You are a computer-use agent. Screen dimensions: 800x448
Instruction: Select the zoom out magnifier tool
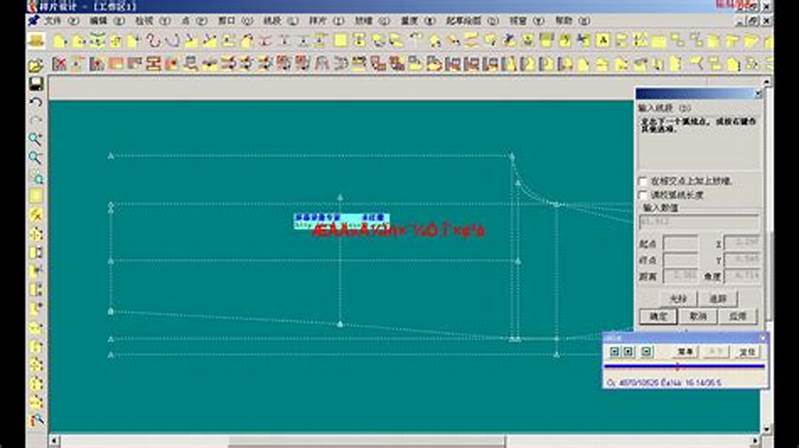35,158
